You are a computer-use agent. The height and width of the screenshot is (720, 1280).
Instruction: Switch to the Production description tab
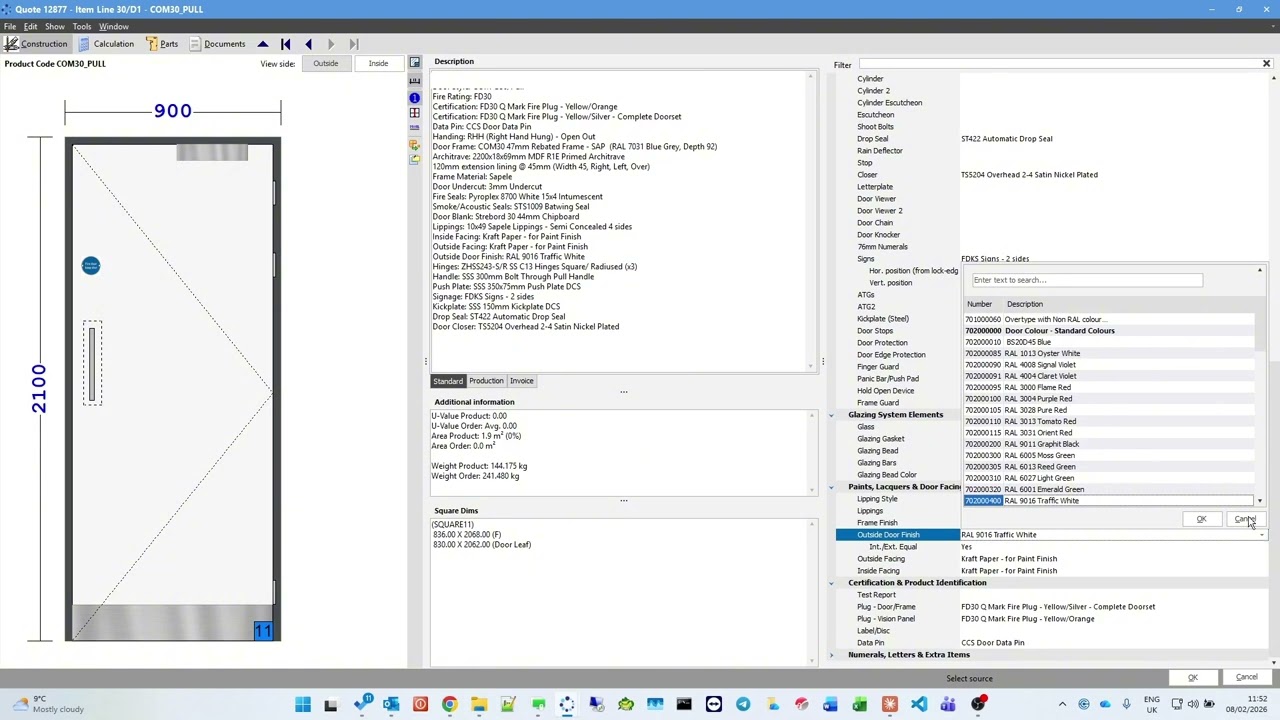pos(486,381)
